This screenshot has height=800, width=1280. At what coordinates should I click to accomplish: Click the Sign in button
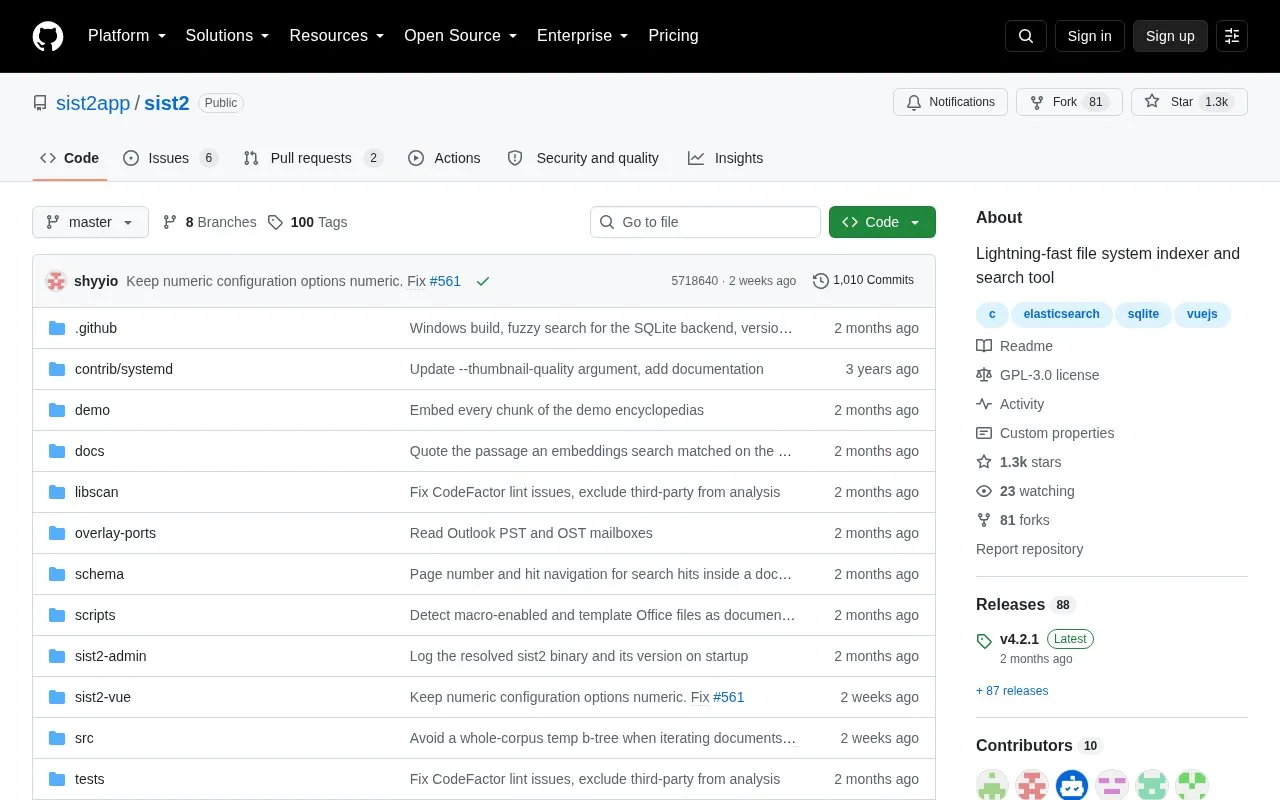click(1089, 36)
